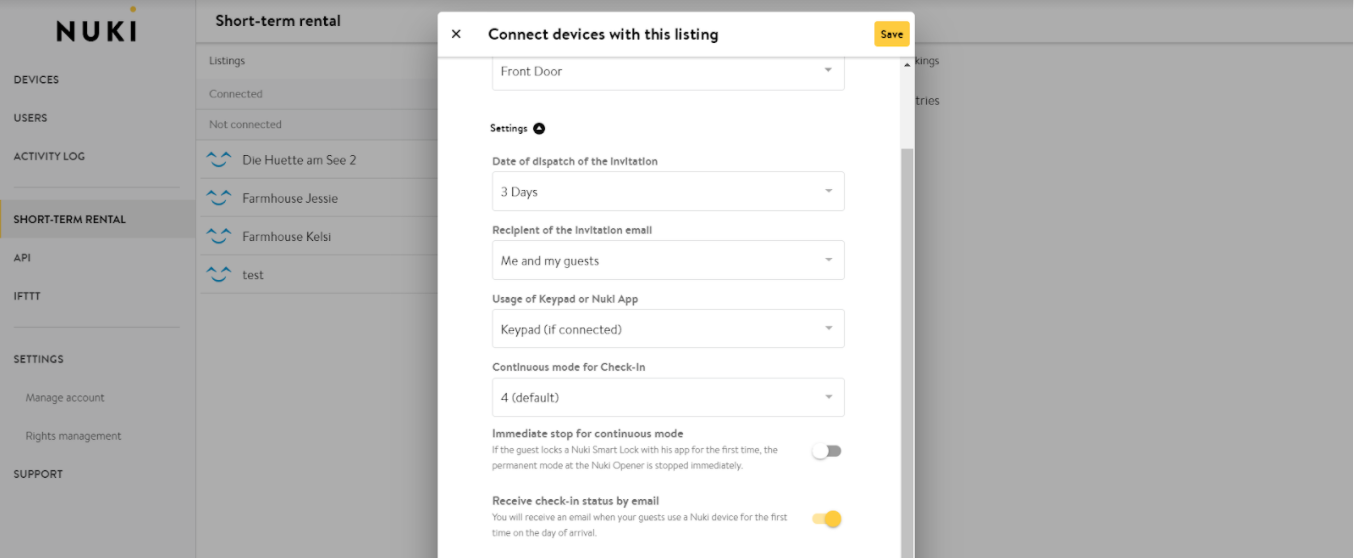1354x558 pixels.
Task: Open Rights management settings
Action: 73,436
